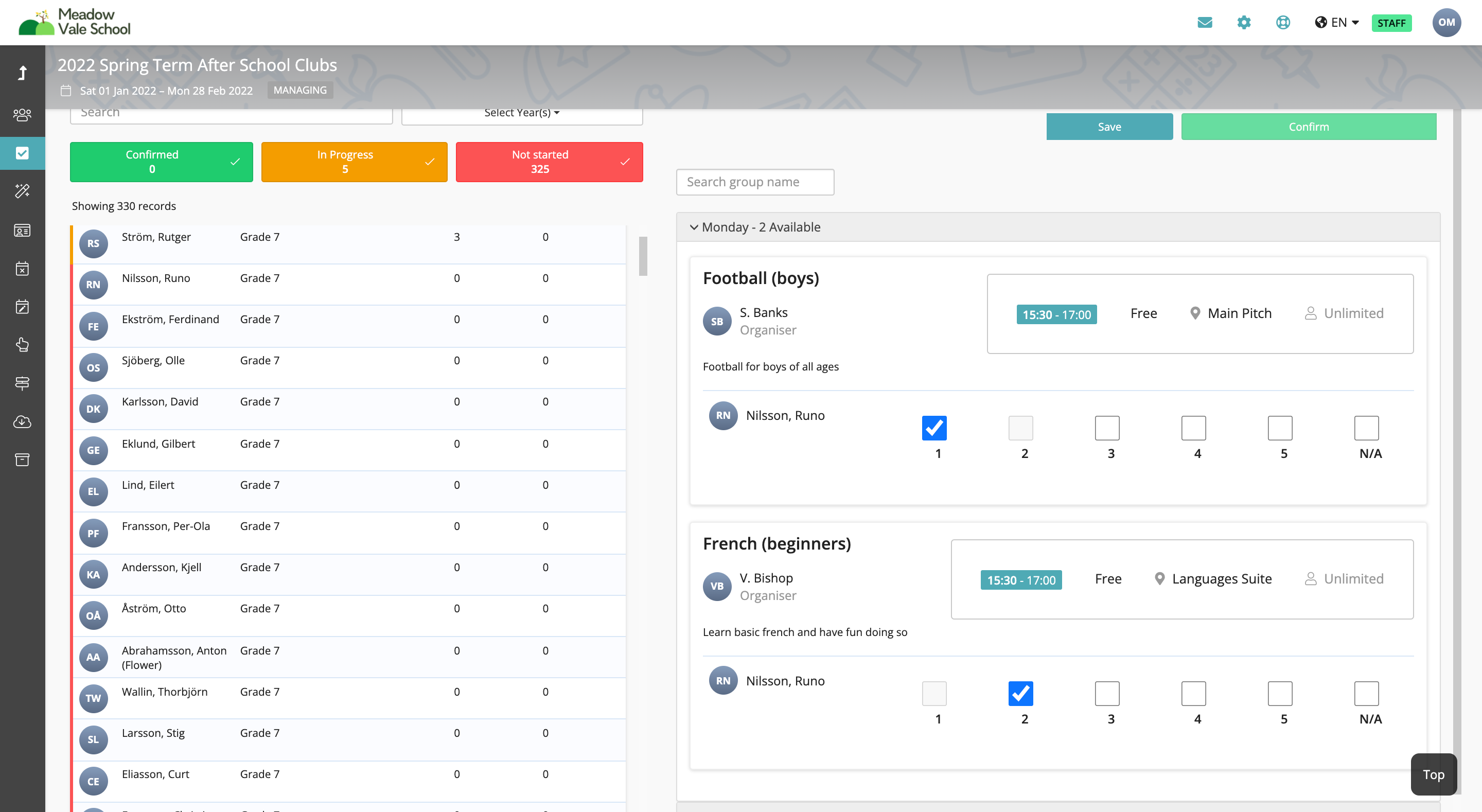The width and height of the screenshot is (1482, 812).
Task: Uncheck preference 1 for Football (boys)
Action: (934, 428)
